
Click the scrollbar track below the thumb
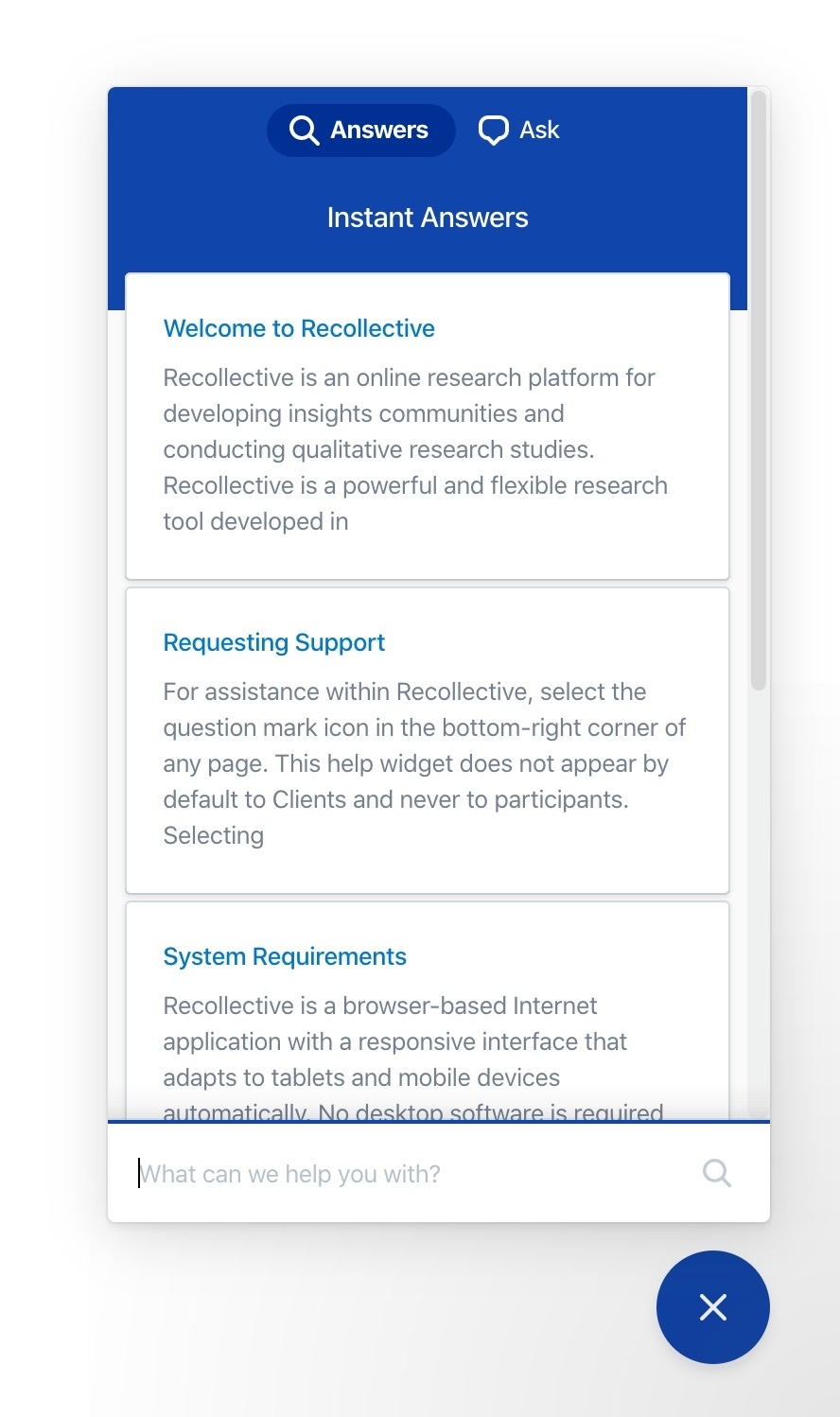758,899
